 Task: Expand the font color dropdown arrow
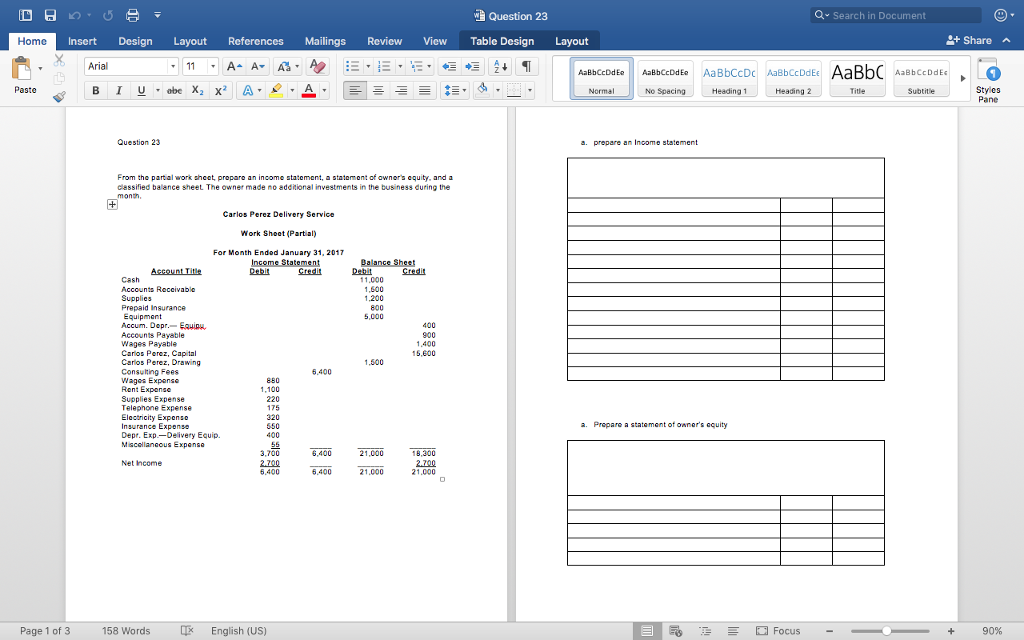click(x=323, y=89)
